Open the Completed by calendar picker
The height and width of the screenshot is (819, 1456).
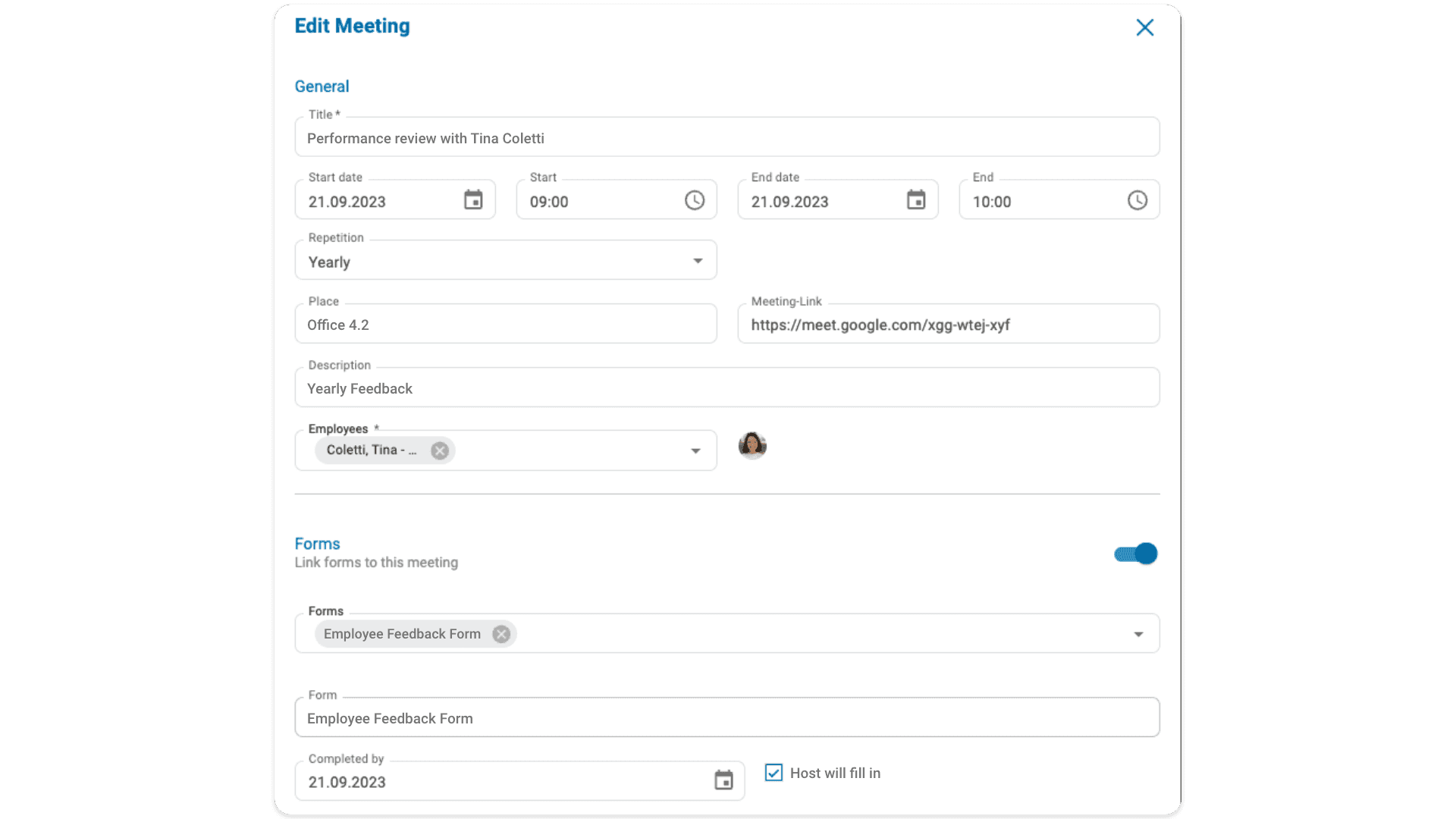[x=723, y=780]
